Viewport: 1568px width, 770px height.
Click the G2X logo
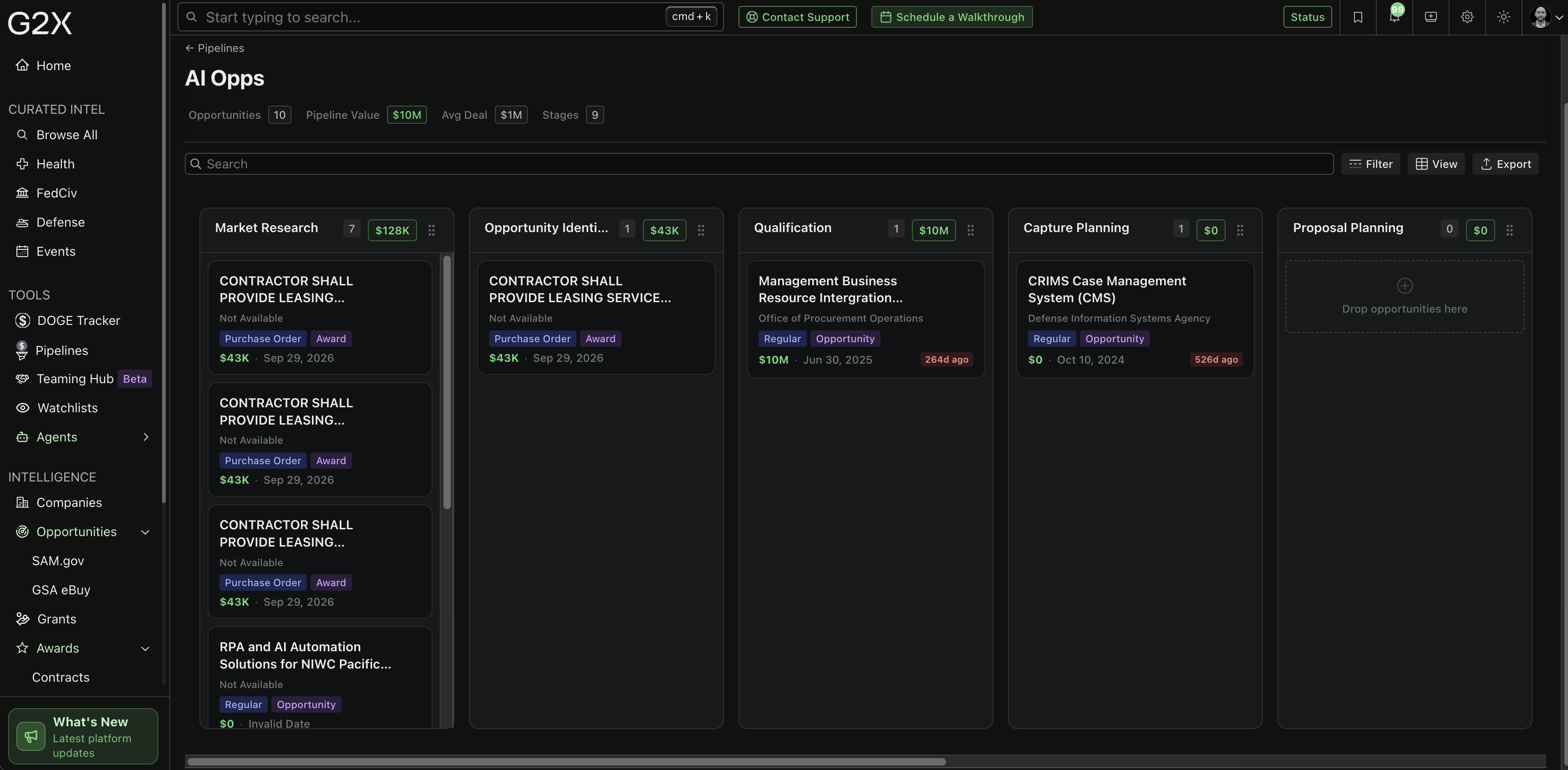[40, 23]
